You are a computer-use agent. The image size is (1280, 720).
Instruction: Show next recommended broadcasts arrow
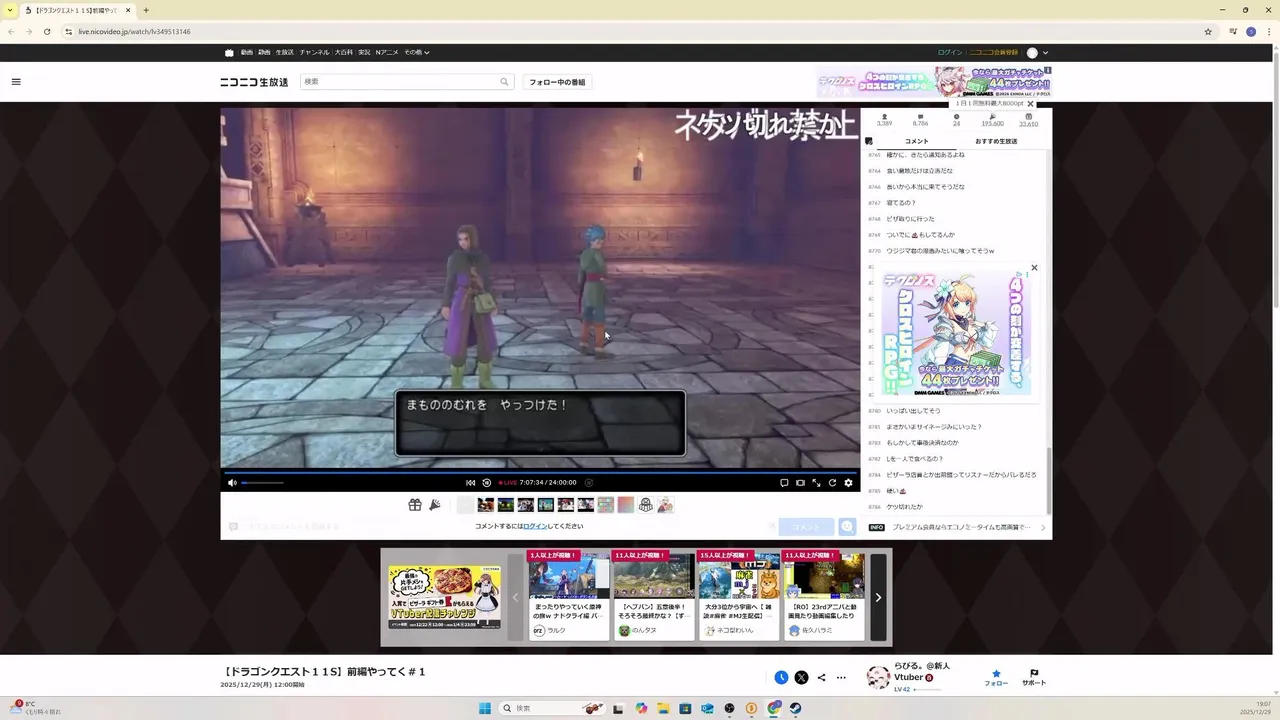point(878,597)
